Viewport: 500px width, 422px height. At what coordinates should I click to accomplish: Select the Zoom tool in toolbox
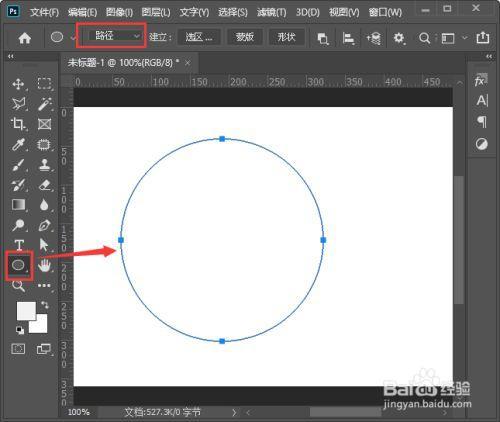(18, 286)
